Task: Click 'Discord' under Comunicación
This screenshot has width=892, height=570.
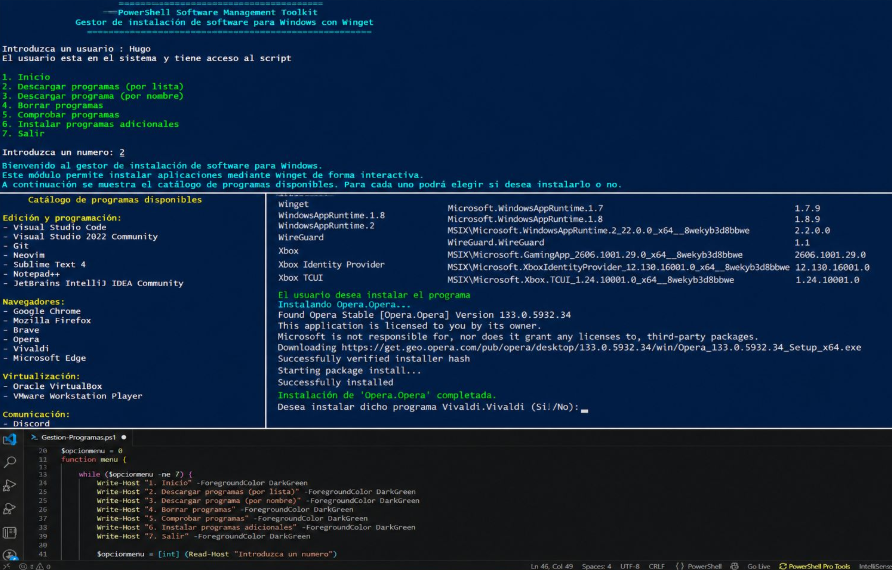Action: tap(31, 424)
